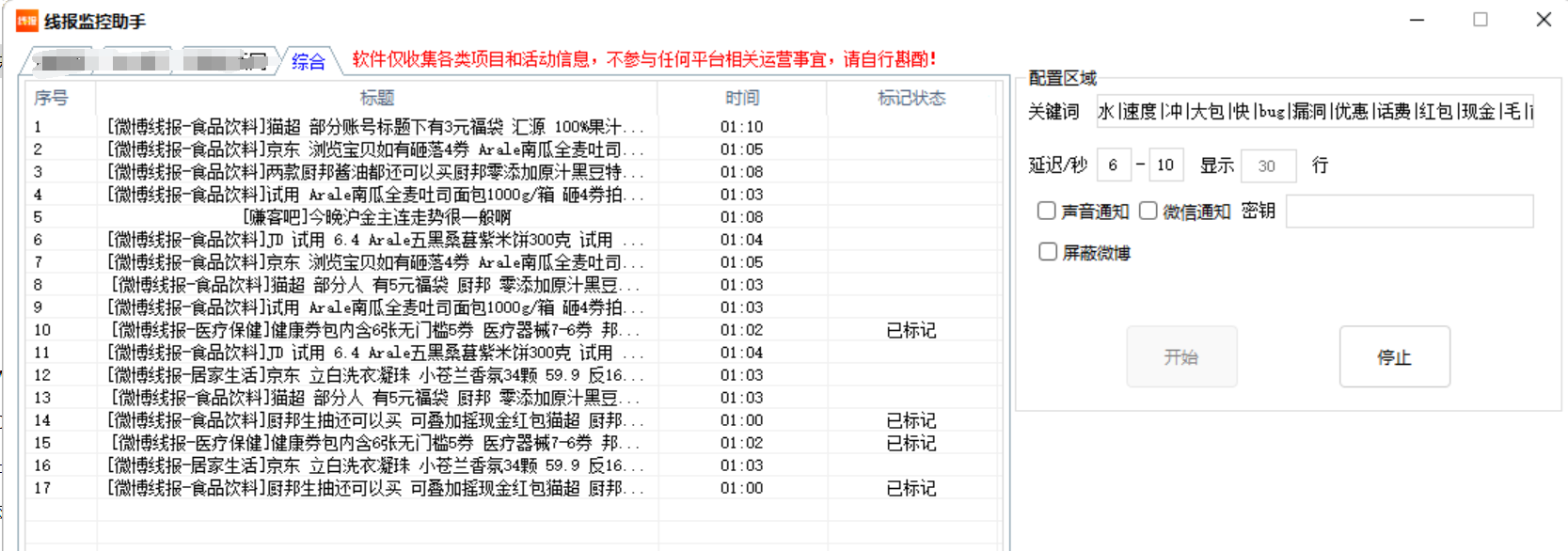
Task: Enable the 声音通知 checkbox
Action: (1047, 211)
